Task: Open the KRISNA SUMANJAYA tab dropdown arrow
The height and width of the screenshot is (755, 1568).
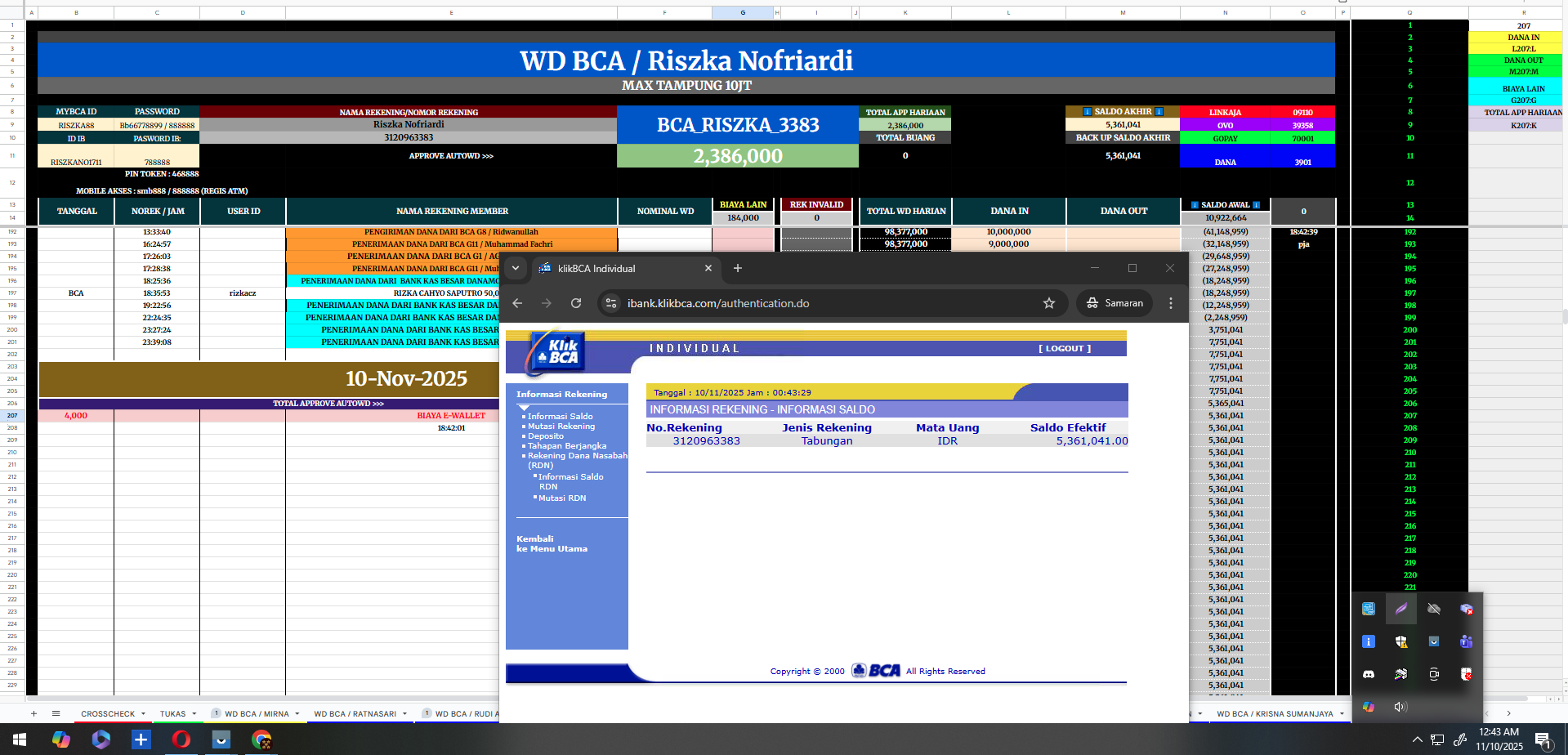Action: point(1342,714)
